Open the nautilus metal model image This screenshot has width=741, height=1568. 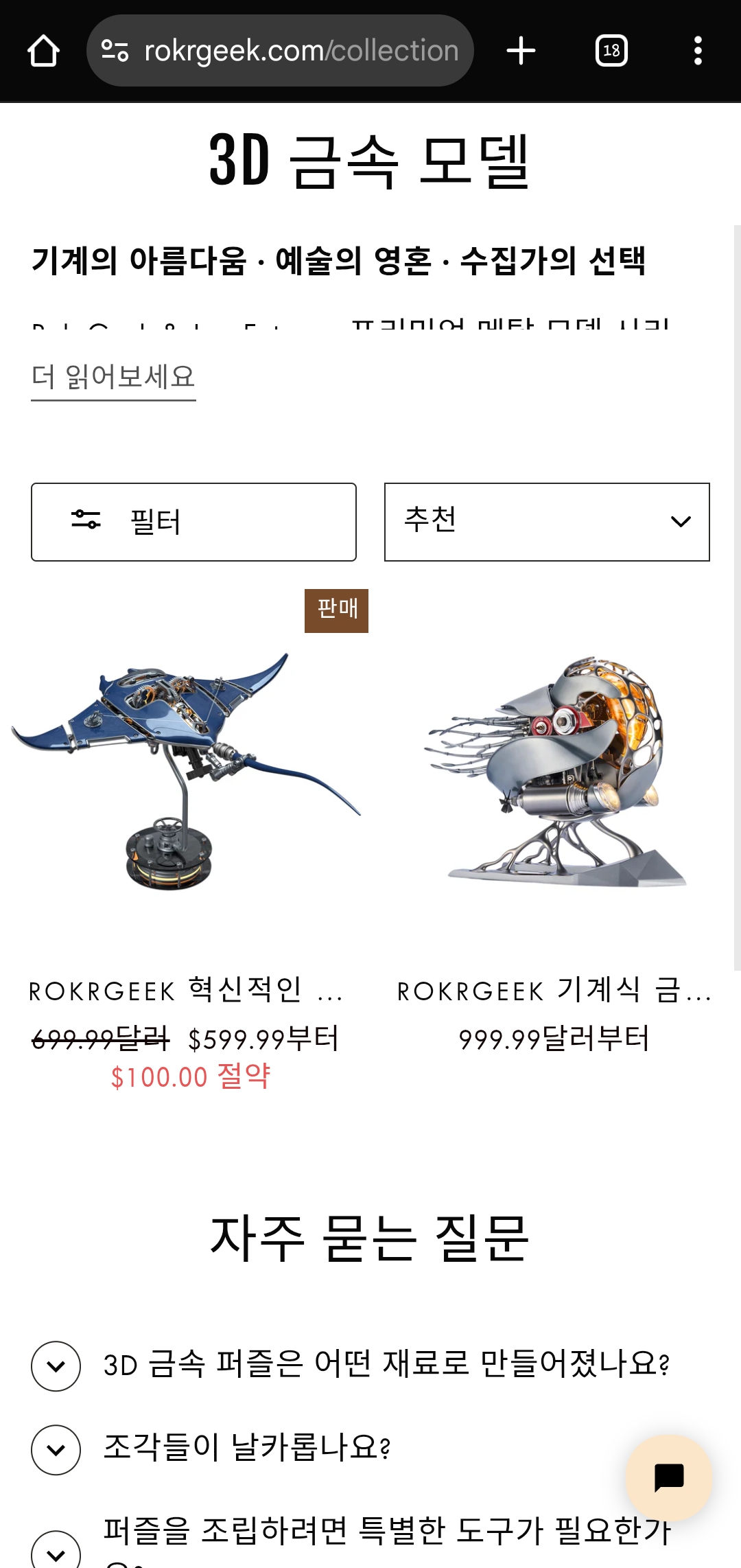554,771
